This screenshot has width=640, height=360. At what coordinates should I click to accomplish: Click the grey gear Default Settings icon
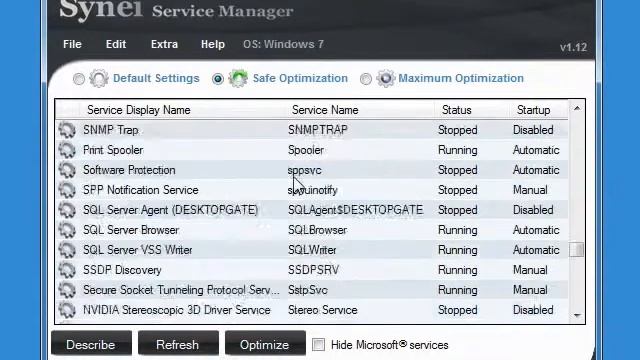(99, 78)
